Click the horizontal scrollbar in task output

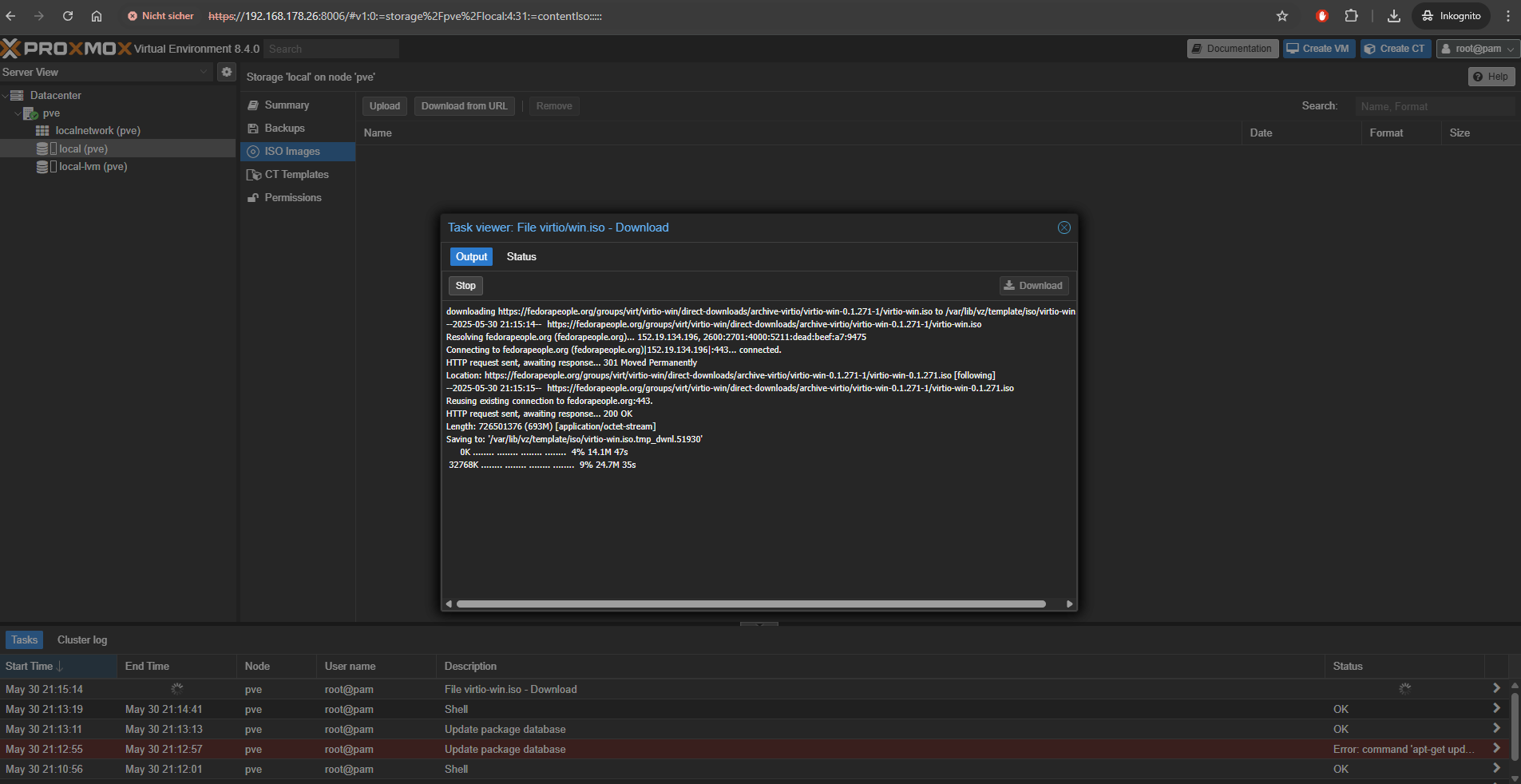pos(751,604)
